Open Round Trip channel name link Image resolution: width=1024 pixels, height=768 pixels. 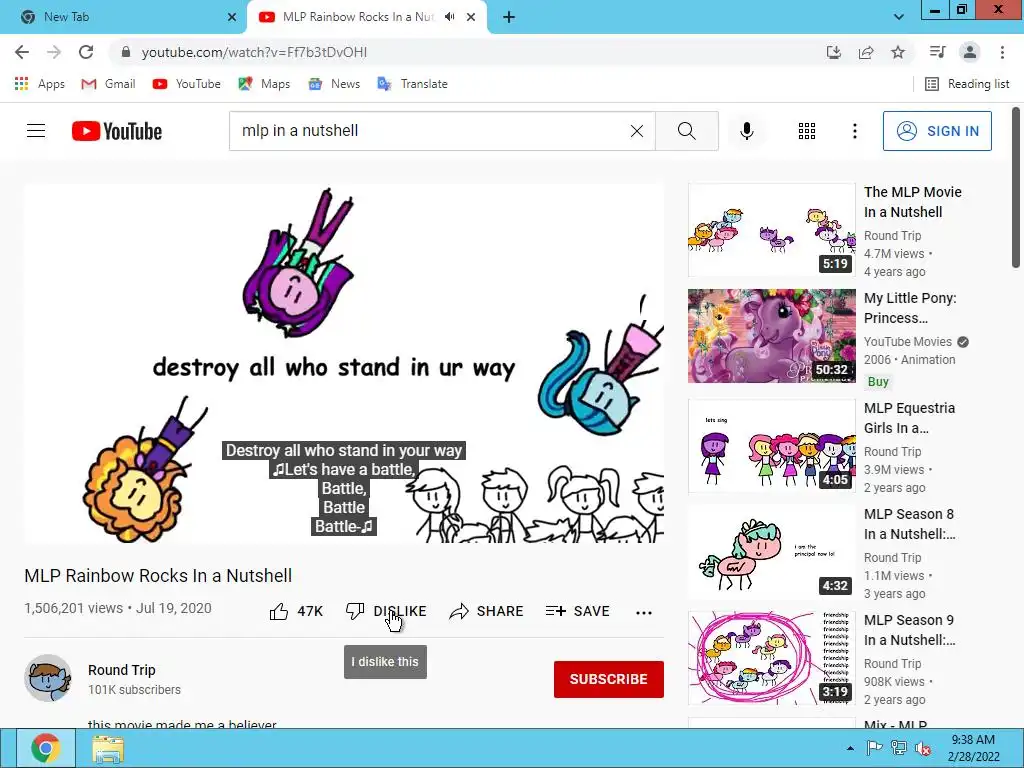tap(121, 670)
